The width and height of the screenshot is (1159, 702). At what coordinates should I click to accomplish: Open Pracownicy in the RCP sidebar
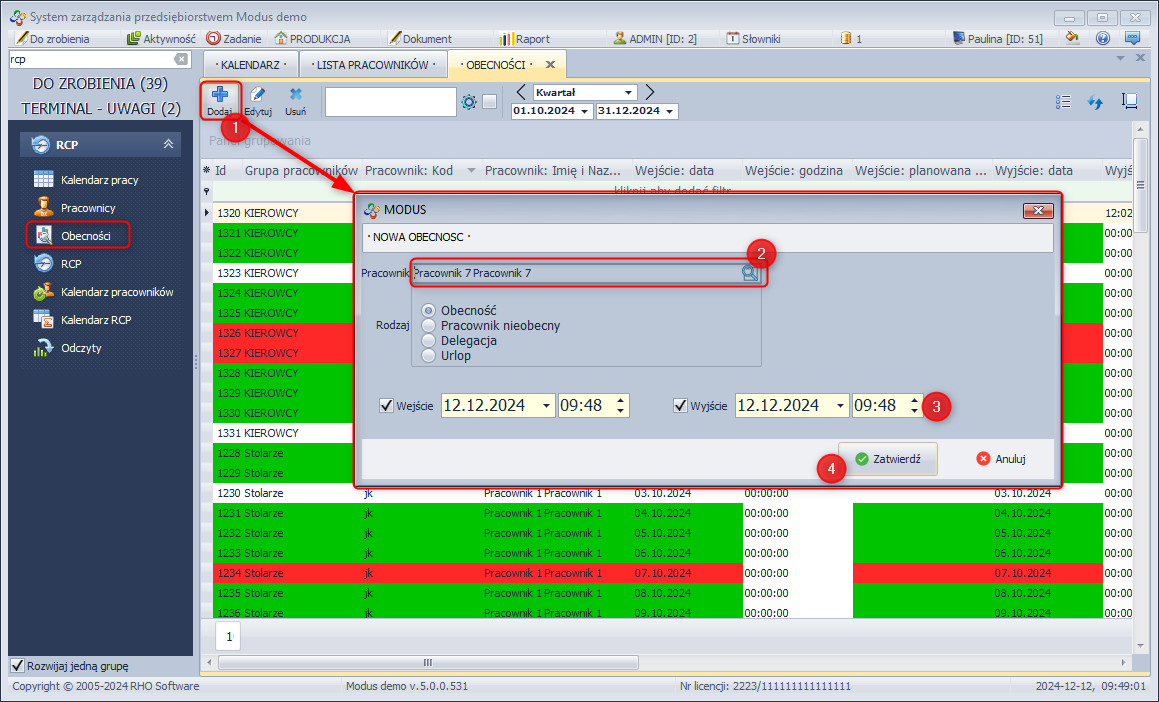pyautogui.click(x=88, y=208)
